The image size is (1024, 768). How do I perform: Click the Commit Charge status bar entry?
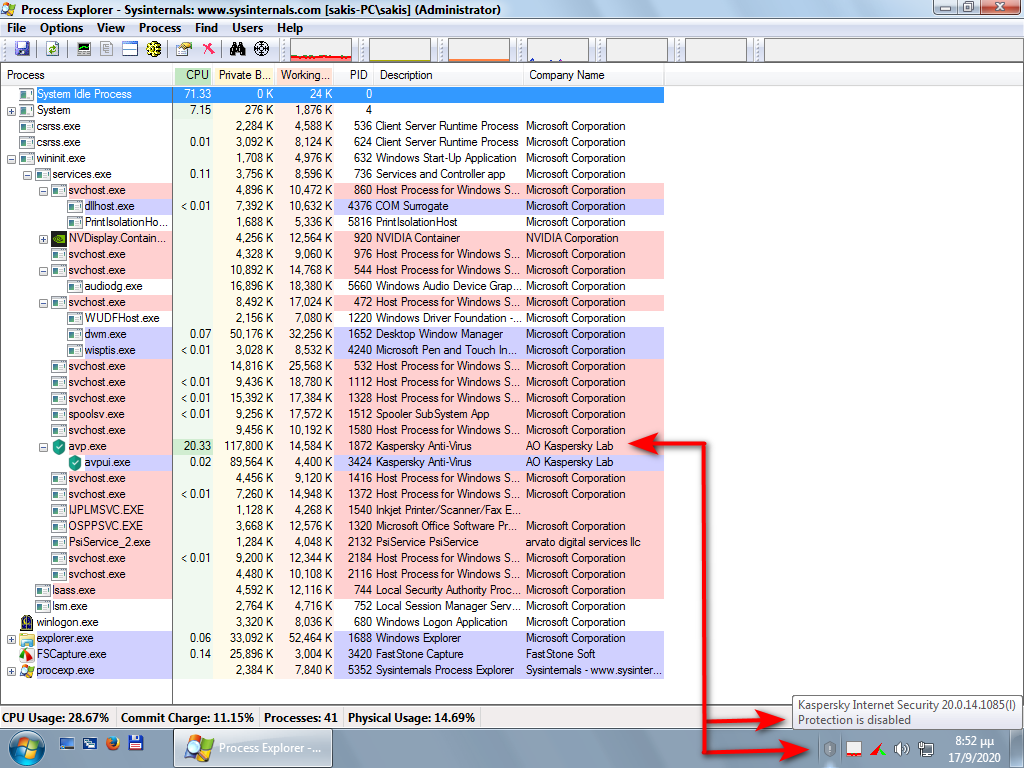187,718
